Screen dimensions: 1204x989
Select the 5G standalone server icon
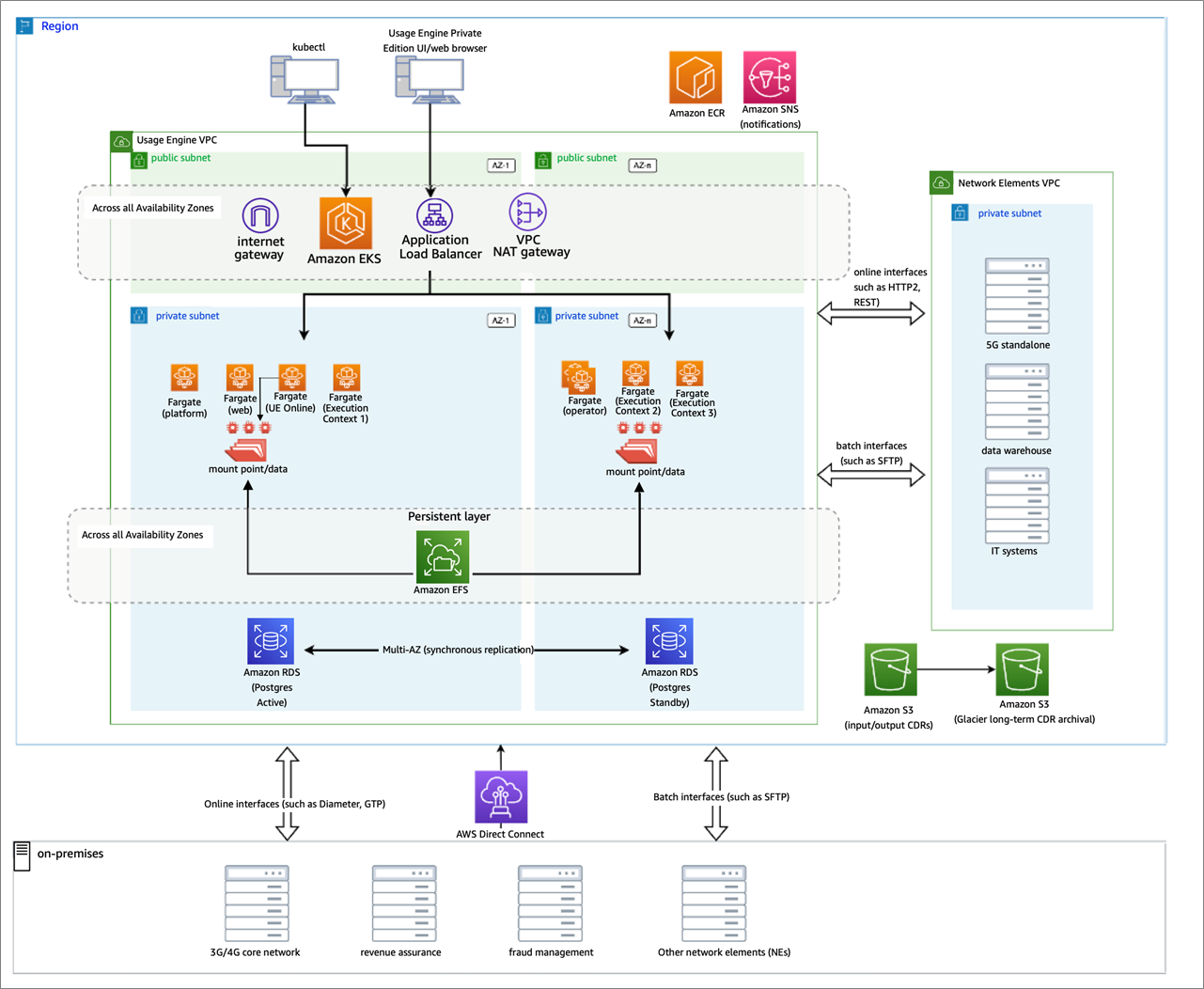point(1017,296)
